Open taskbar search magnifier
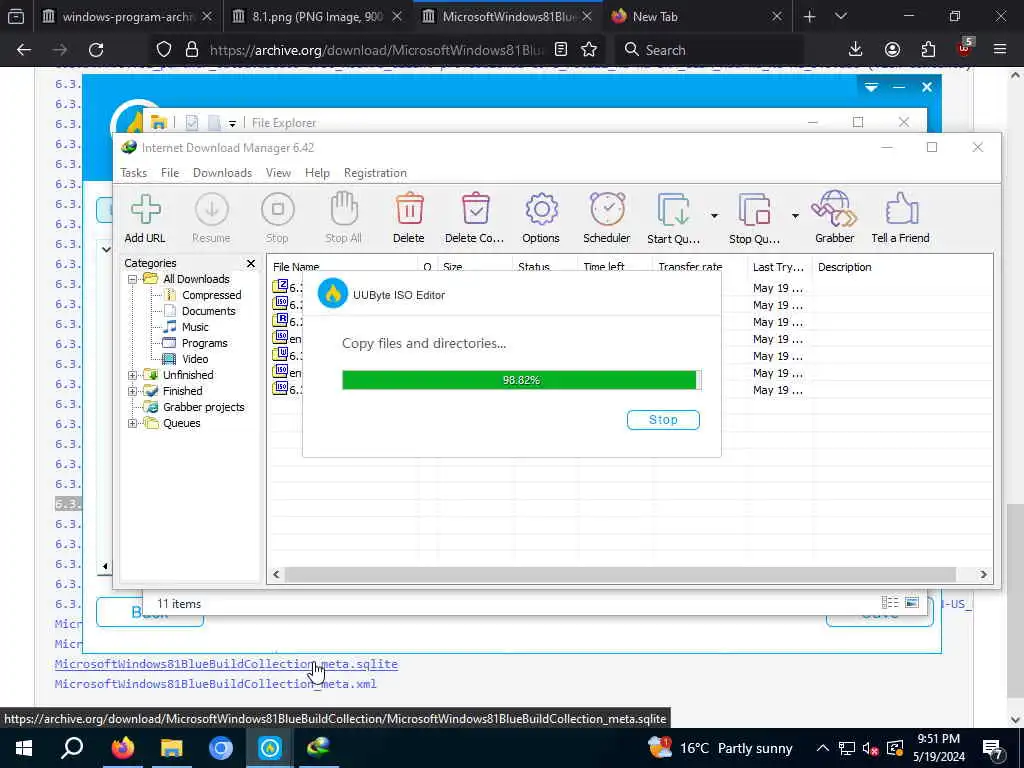The image size is (1024, 768). click(72, 748)
